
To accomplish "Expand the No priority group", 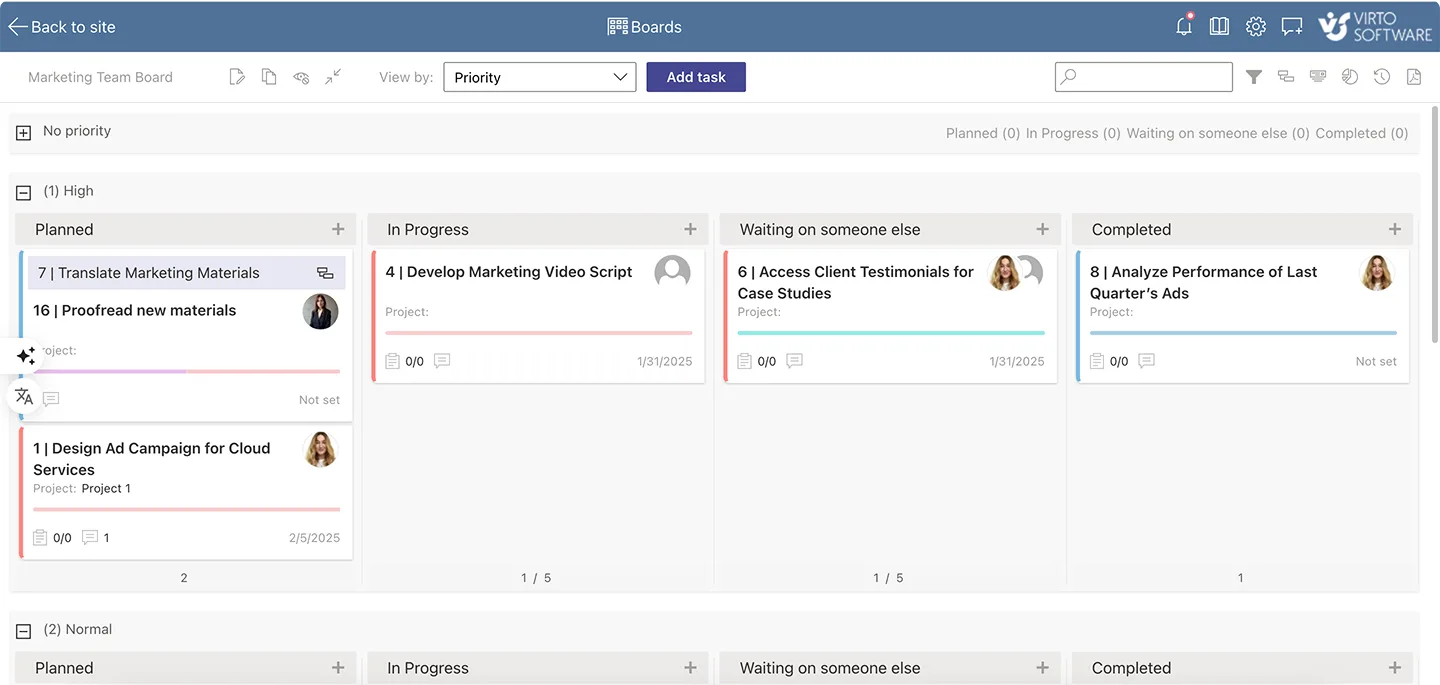I will point(22,131).
